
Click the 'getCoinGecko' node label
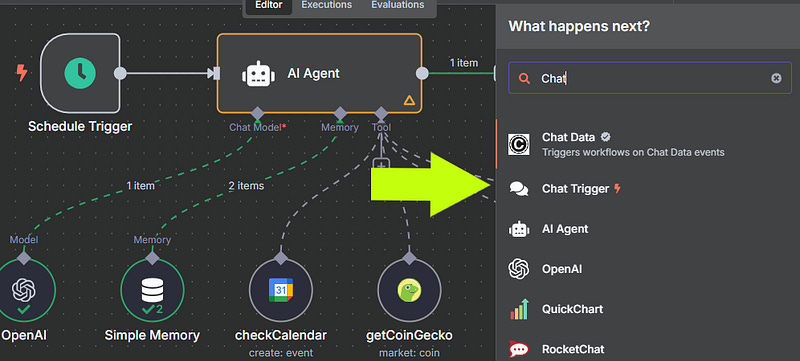tap(409, 336)
